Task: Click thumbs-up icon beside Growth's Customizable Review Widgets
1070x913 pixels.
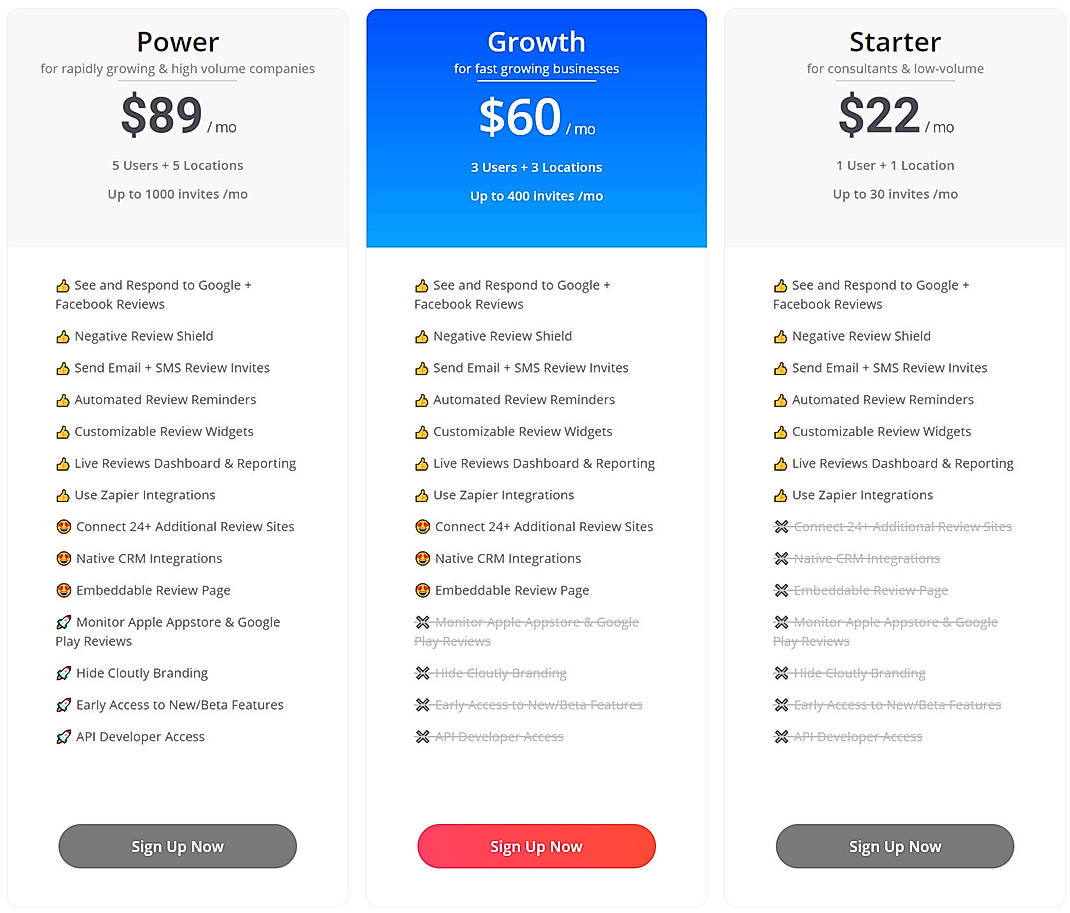Action: point(422,432)
